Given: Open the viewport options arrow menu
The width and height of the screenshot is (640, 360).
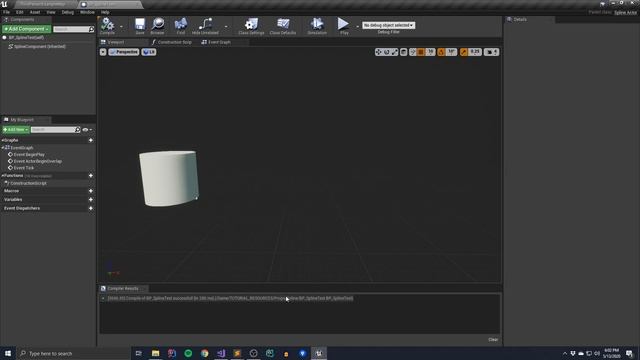Looking at the screenshot, I should pyautogui.click(x=103, y=52).
